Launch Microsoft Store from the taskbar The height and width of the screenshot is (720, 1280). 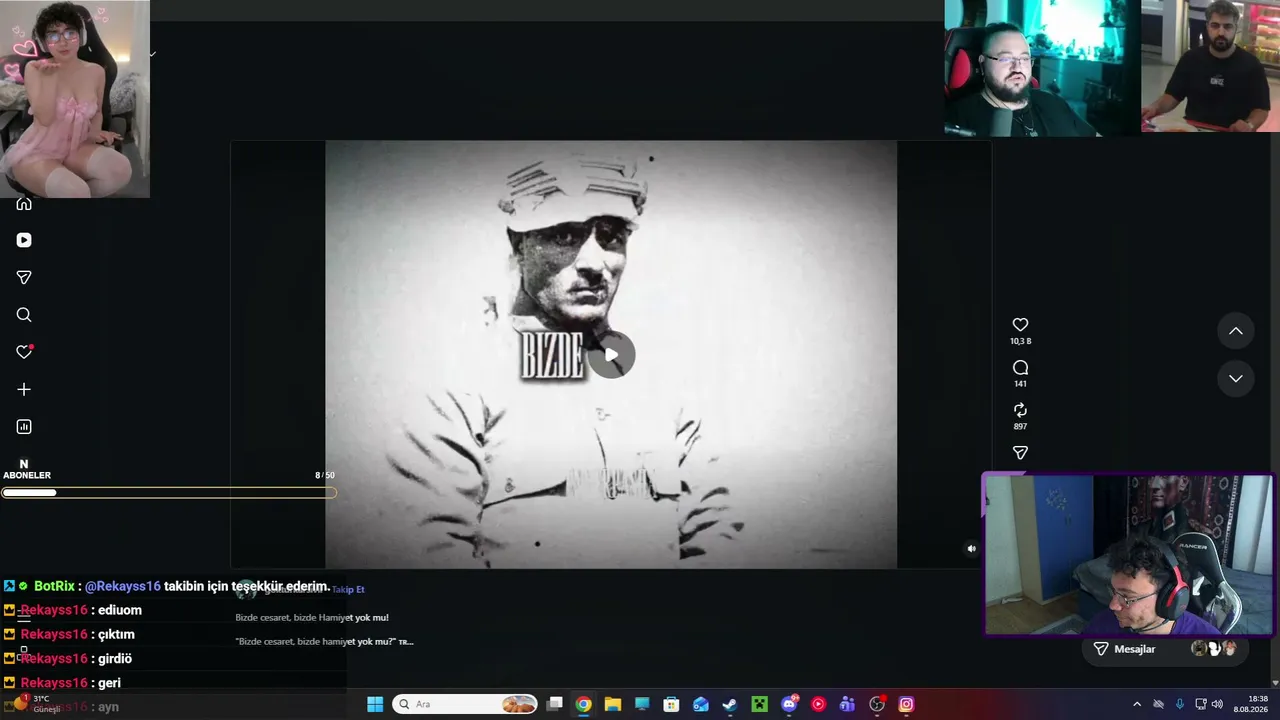(671, 704)
